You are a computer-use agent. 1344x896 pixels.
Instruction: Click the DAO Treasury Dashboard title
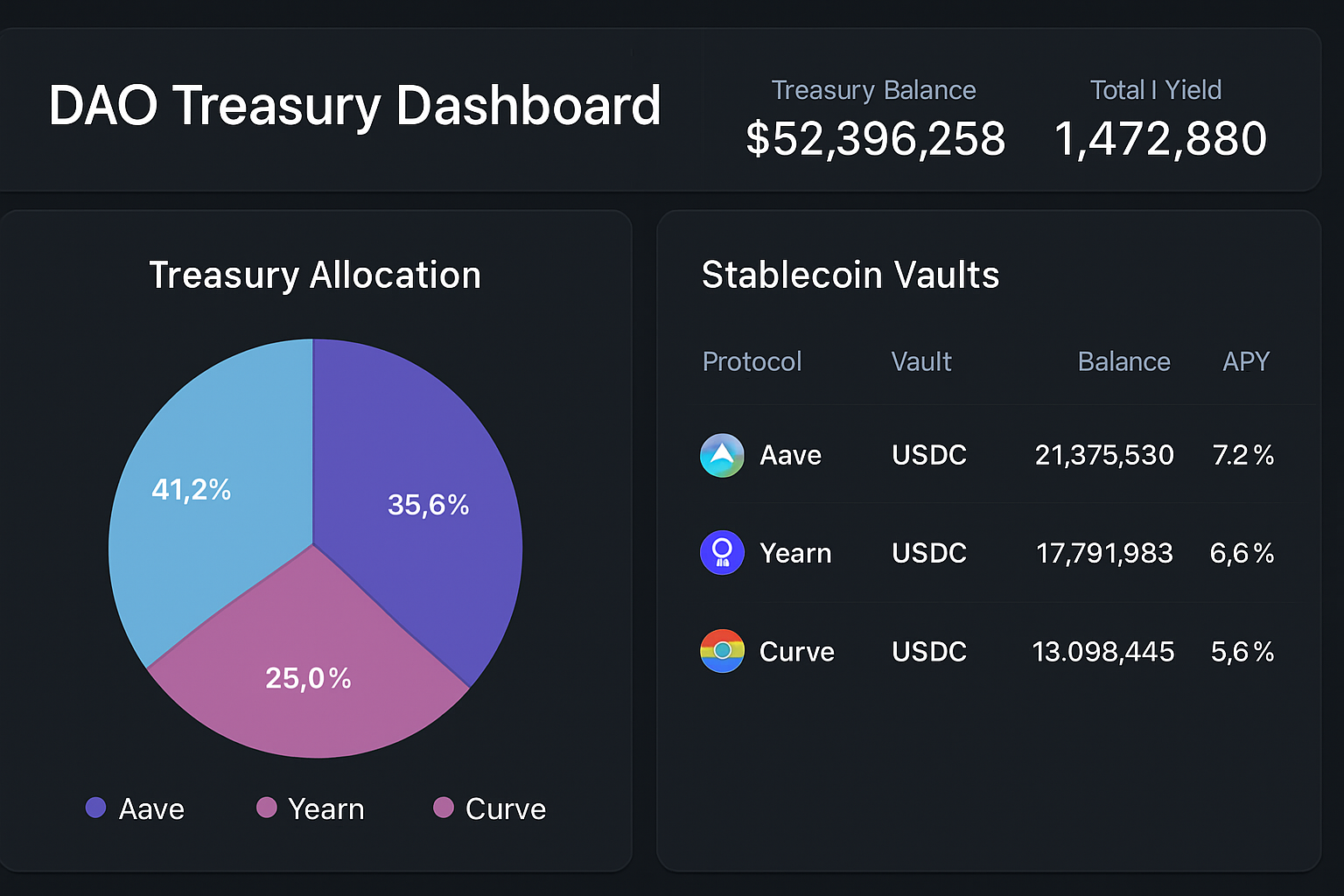pos(355,105)
